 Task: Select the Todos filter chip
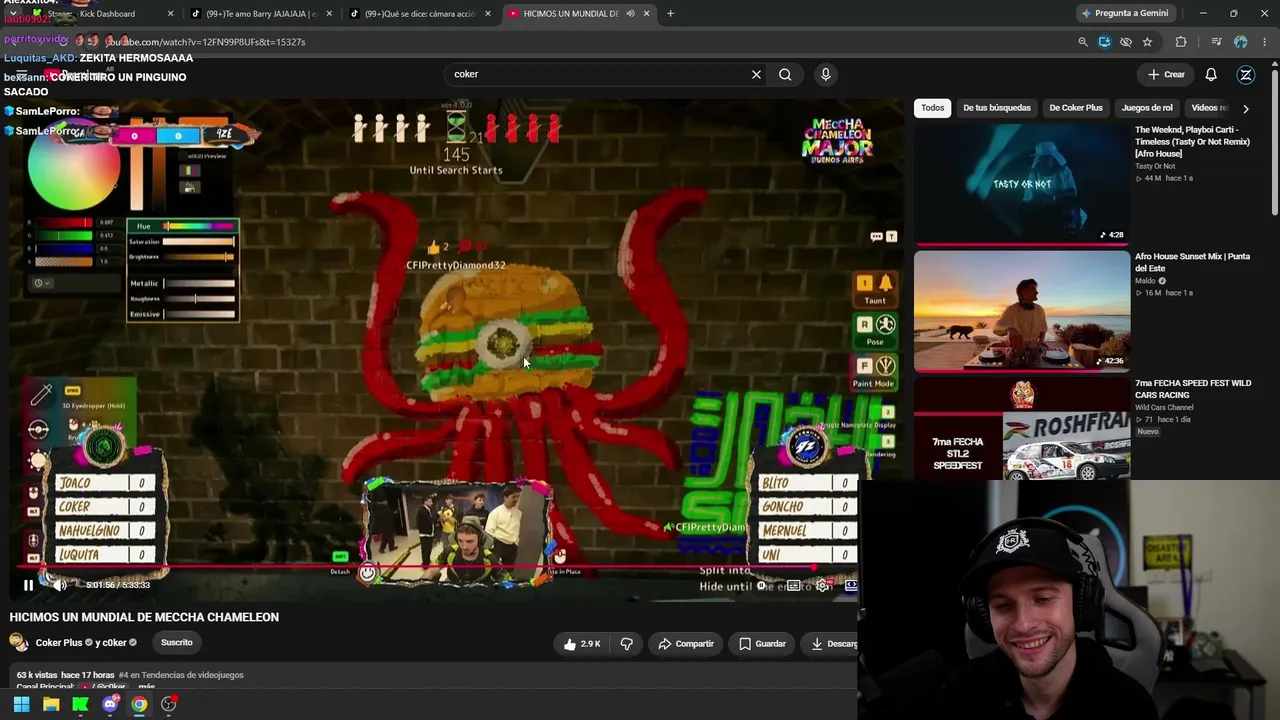(x=933, y=108)
